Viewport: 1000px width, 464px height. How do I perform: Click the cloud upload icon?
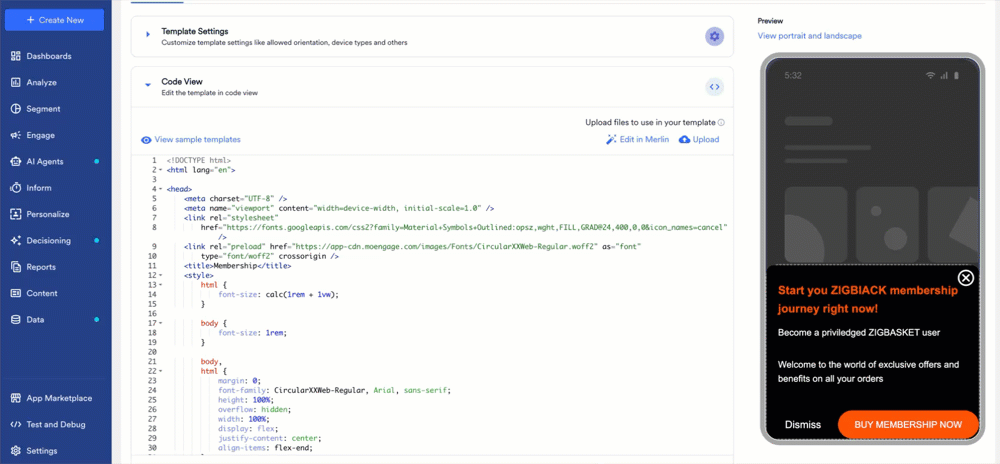point(684,140)
